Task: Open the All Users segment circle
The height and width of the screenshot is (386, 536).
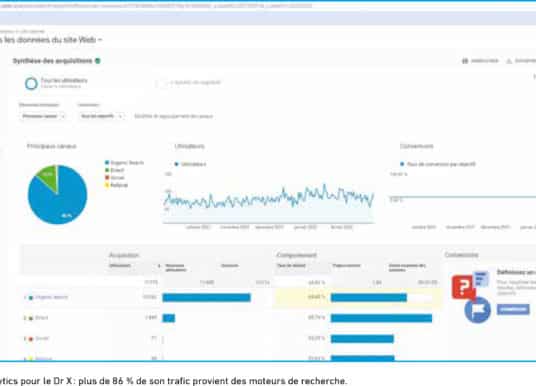Action: pos(31,83)
